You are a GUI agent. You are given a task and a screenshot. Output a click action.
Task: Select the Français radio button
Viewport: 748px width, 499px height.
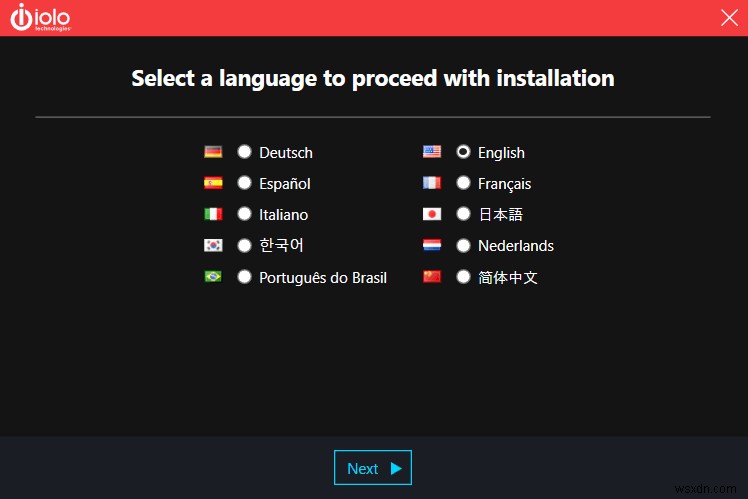point(463,183)
